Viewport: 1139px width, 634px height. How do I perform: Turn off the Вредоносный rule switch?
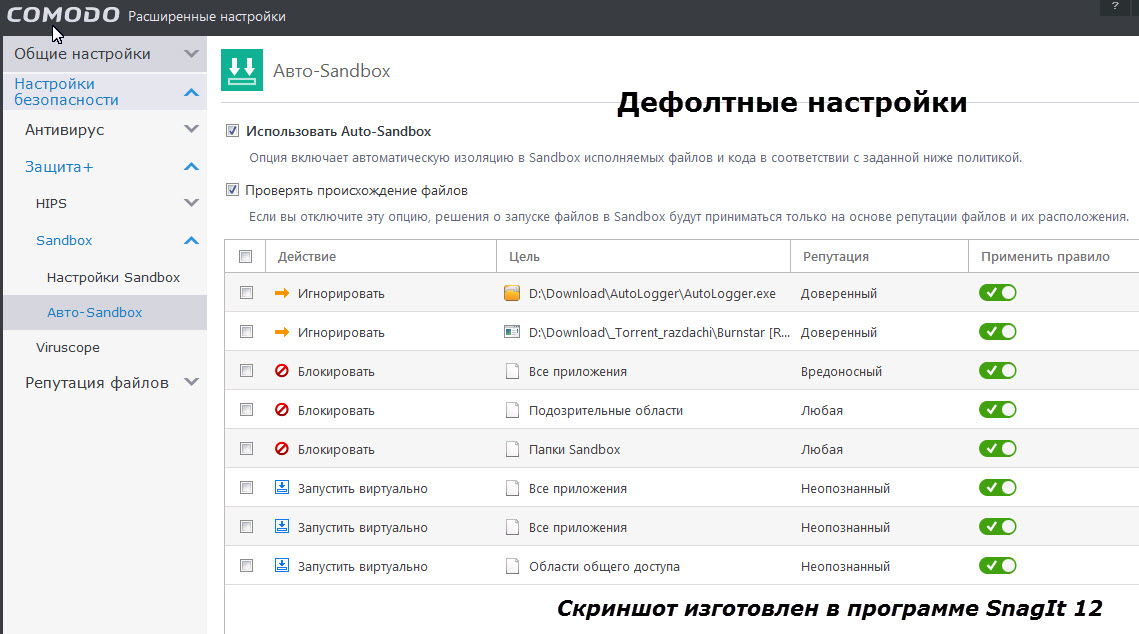[x=997, y=370]
